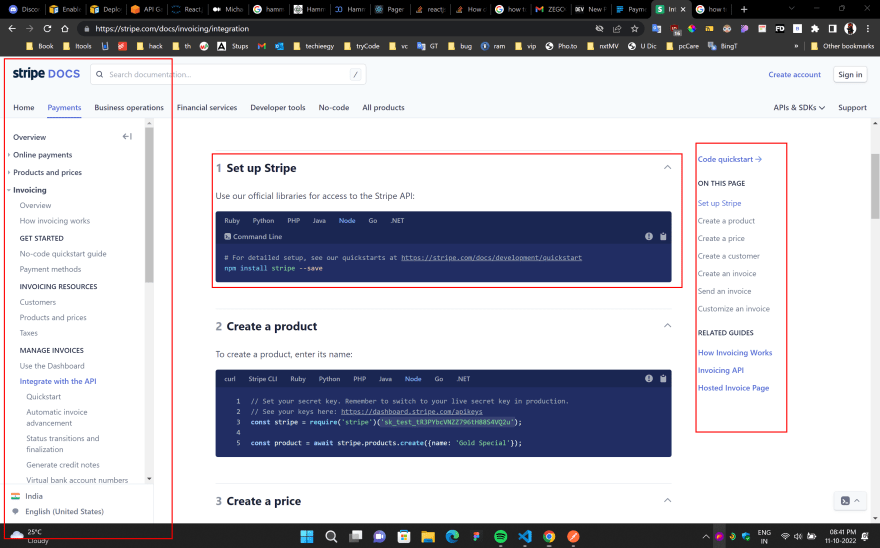Open the Chrome three-dot menu
The image size is (880, 548).
click(868, 29)
